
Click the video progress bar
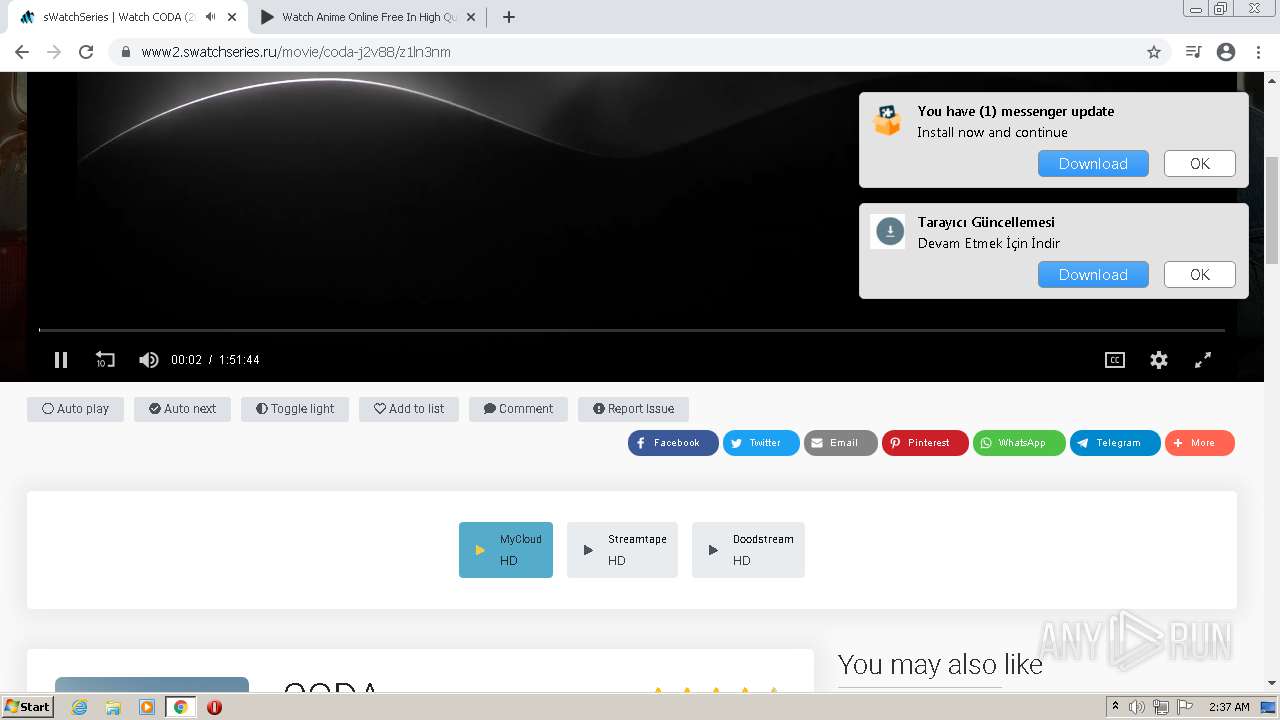tap(632, 330)
